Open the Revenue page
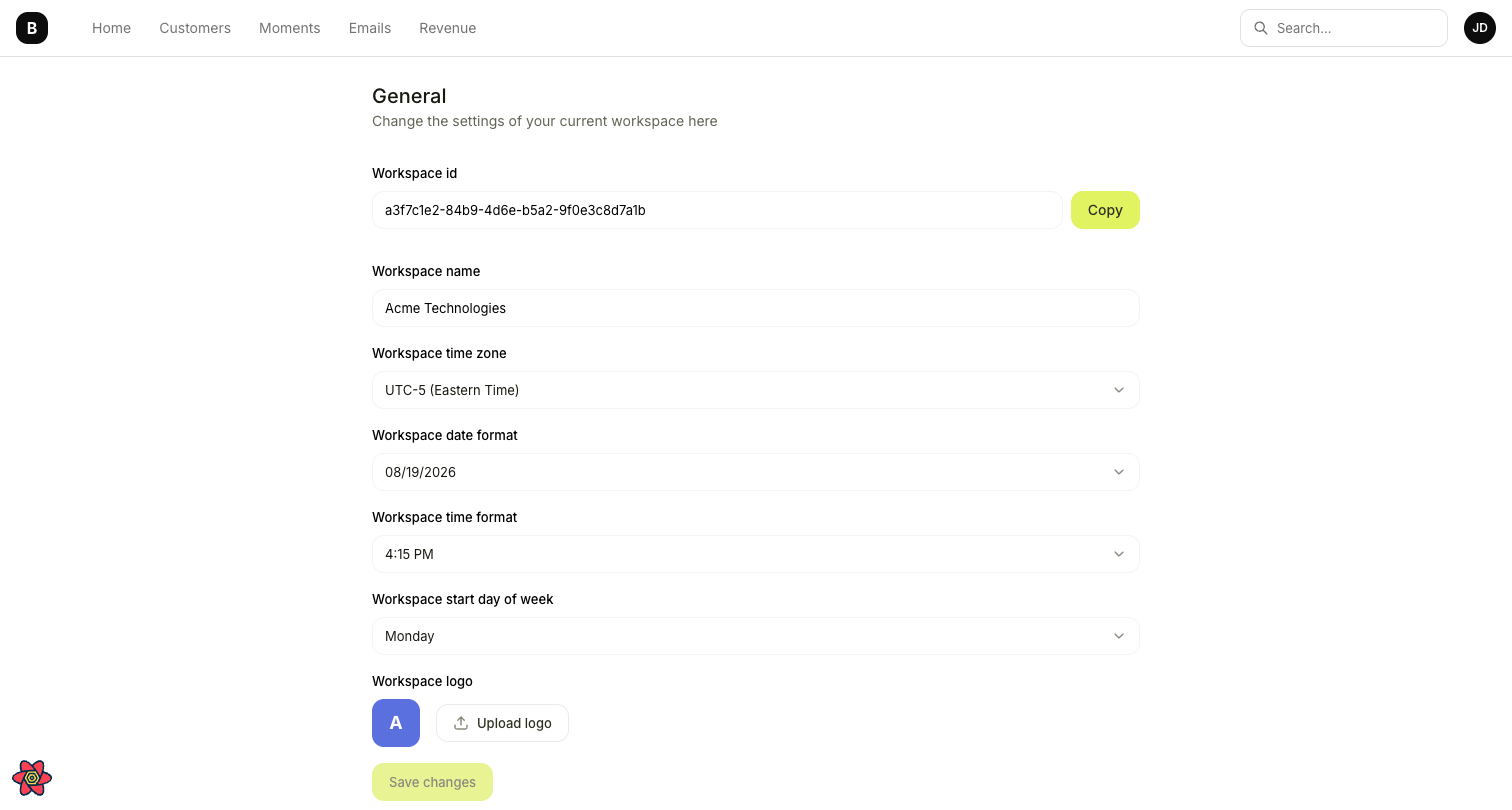The height and width of the screenshot is (810, 1512). tap(447, 28)
